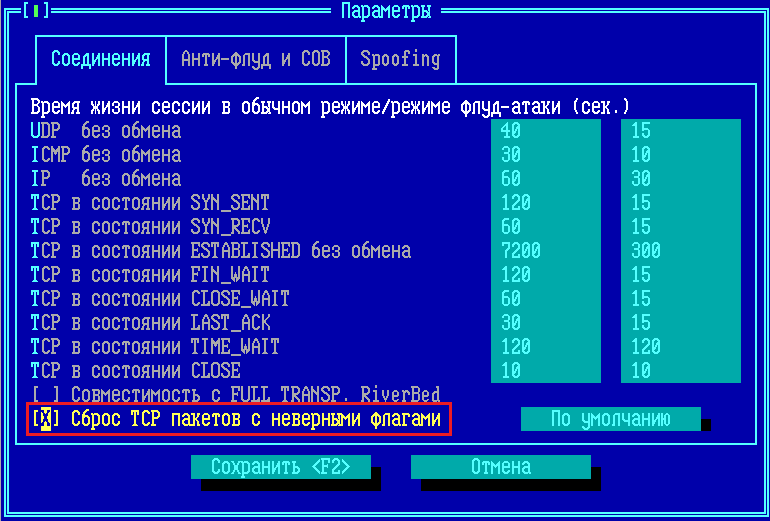The width and height of the screenshot is (770, 521).
Task: Edit UDP без обмена normal-mode value 40
Action: click(545, 131)
